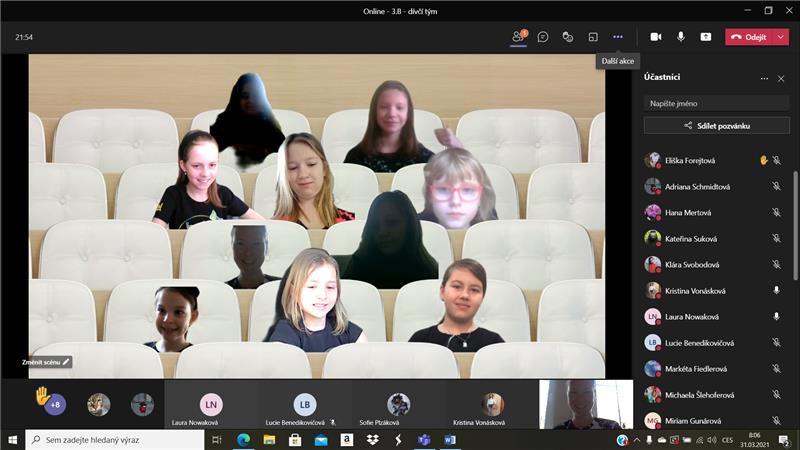
Task: Expand the Odejít dropdown arrow
Action: (781, 37)
